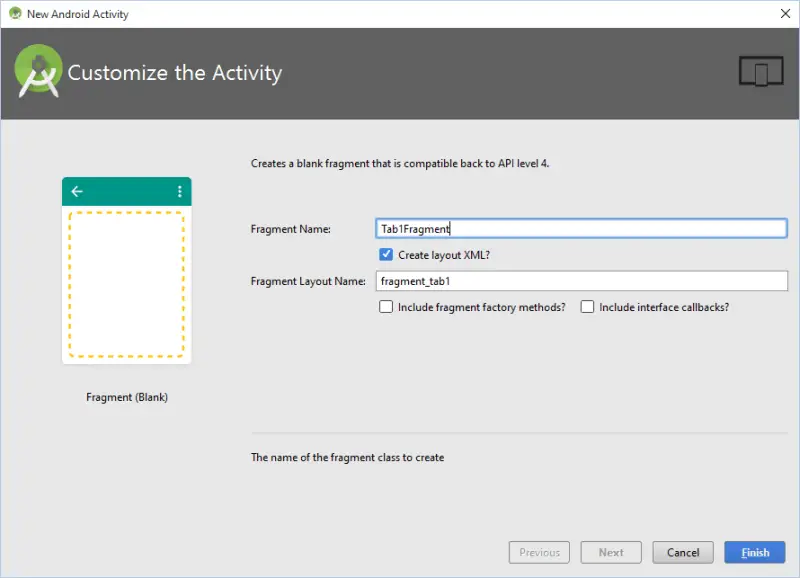Viewport: 800px width, 578px height.
Task: Click the Next button
Action: (611, 552)
